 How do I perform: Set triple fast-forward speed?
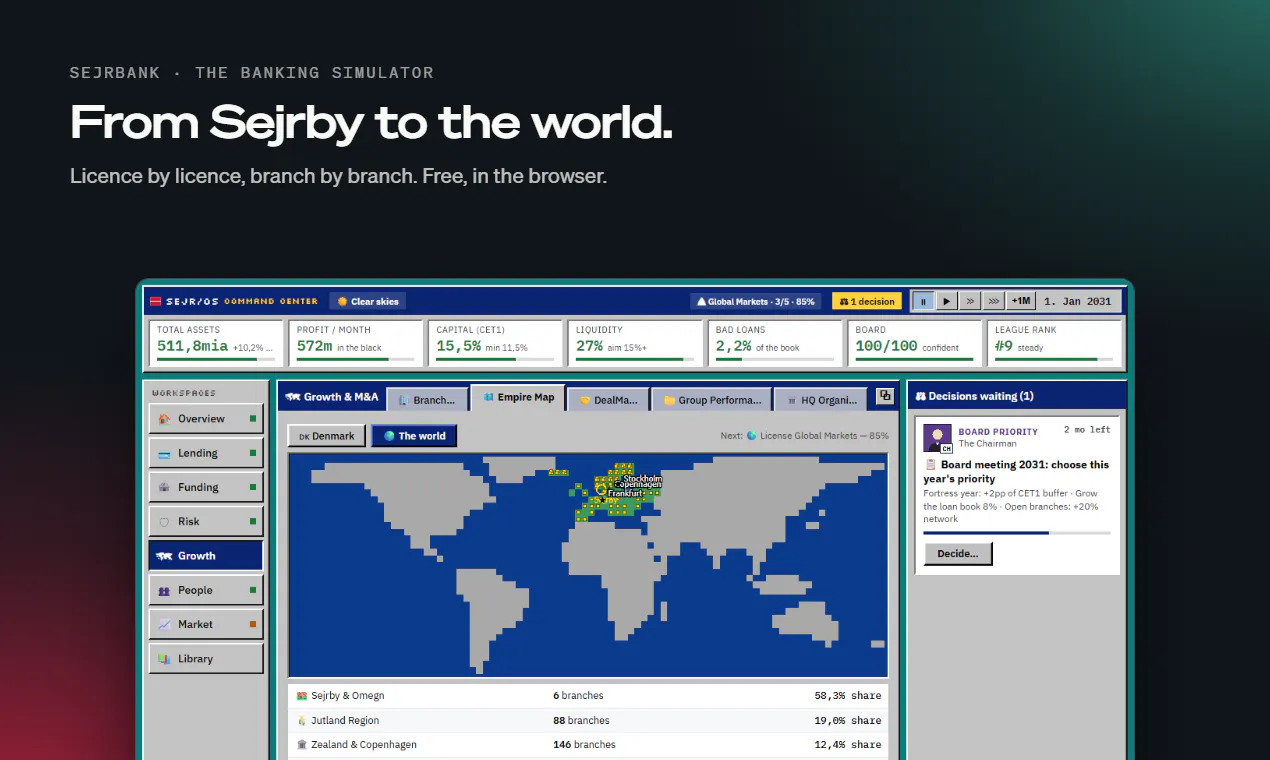(993, 301)
